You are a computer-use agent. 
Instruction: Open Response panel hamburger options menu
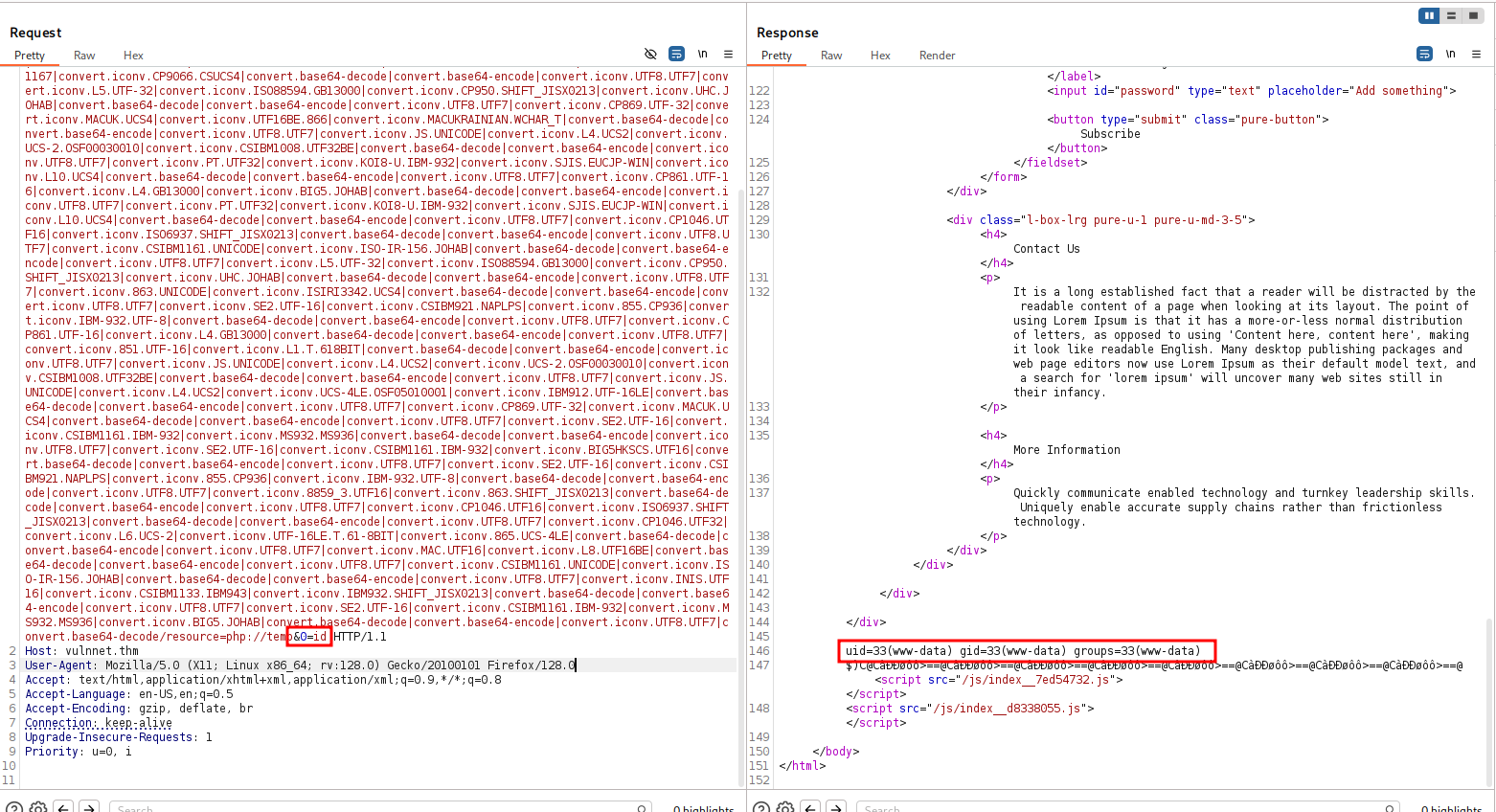click(x=1476, y=55)
